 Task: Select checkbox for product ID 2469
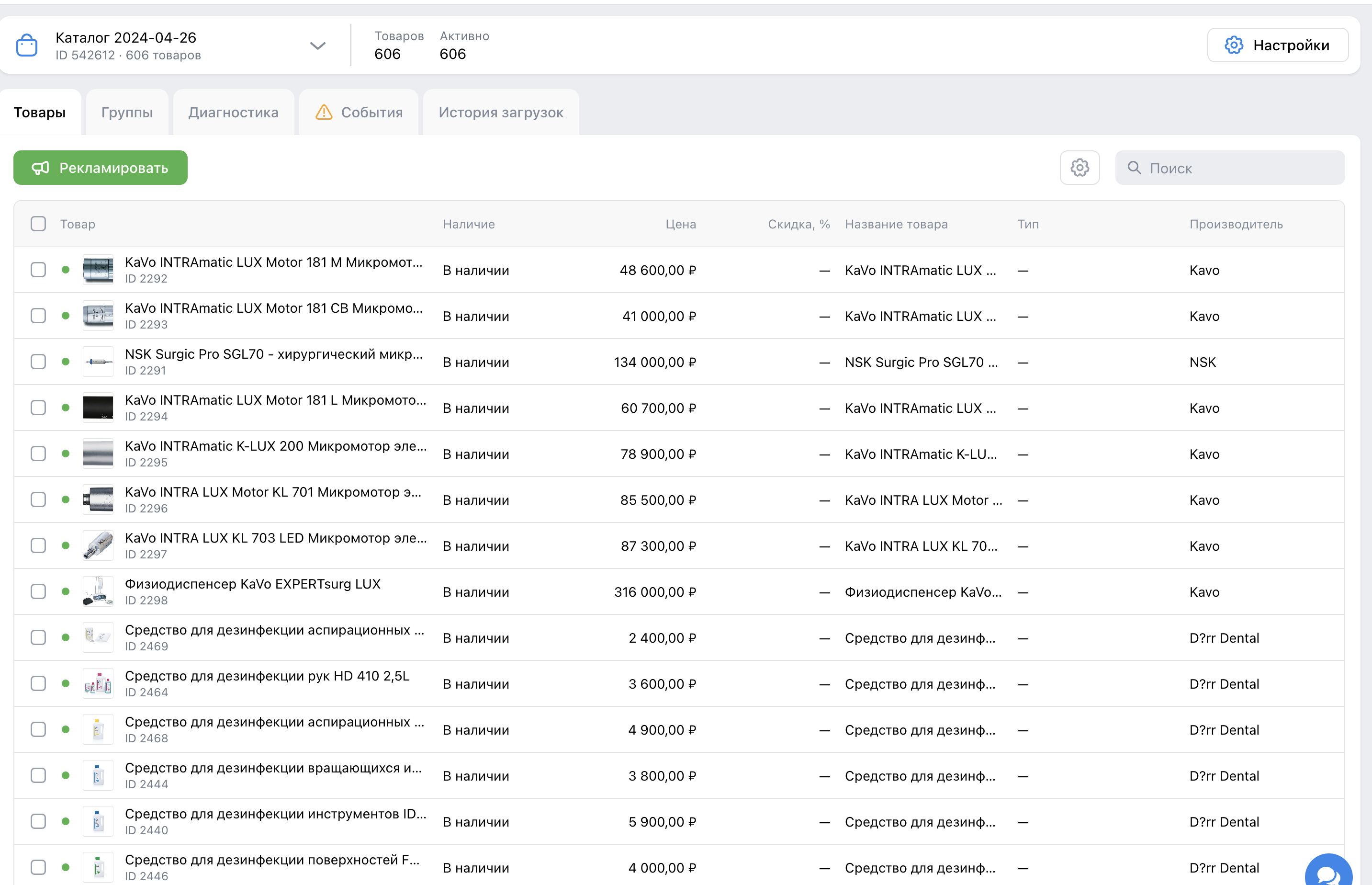click(x=38, y=637)
